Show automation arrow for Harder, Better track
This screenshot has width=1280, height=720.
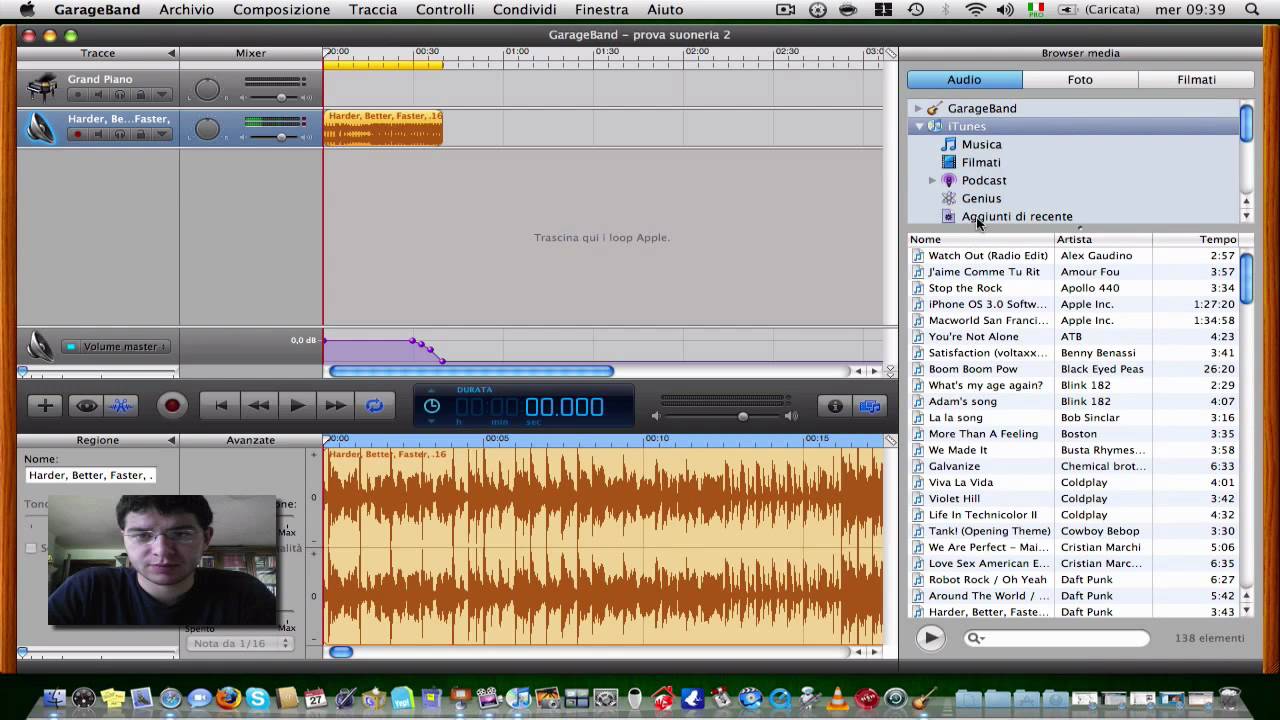click(161, 134)
